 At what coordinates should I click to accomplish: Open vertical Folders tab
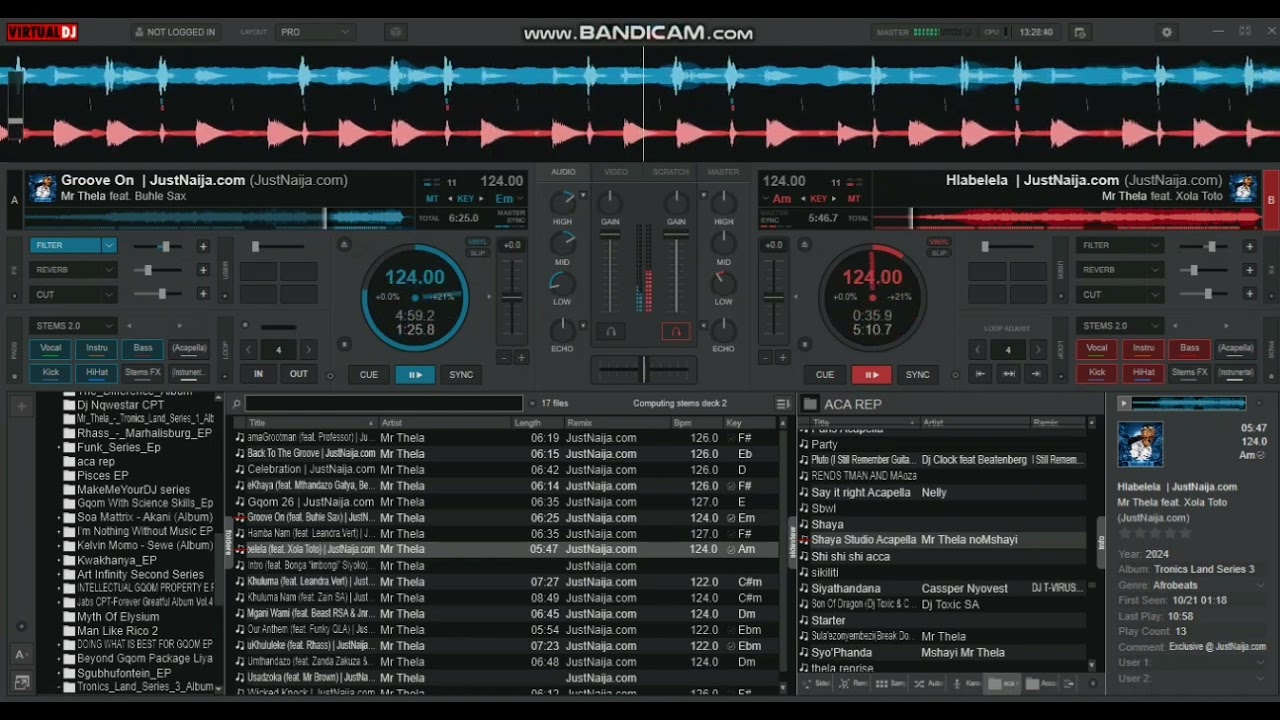point(228,541)
